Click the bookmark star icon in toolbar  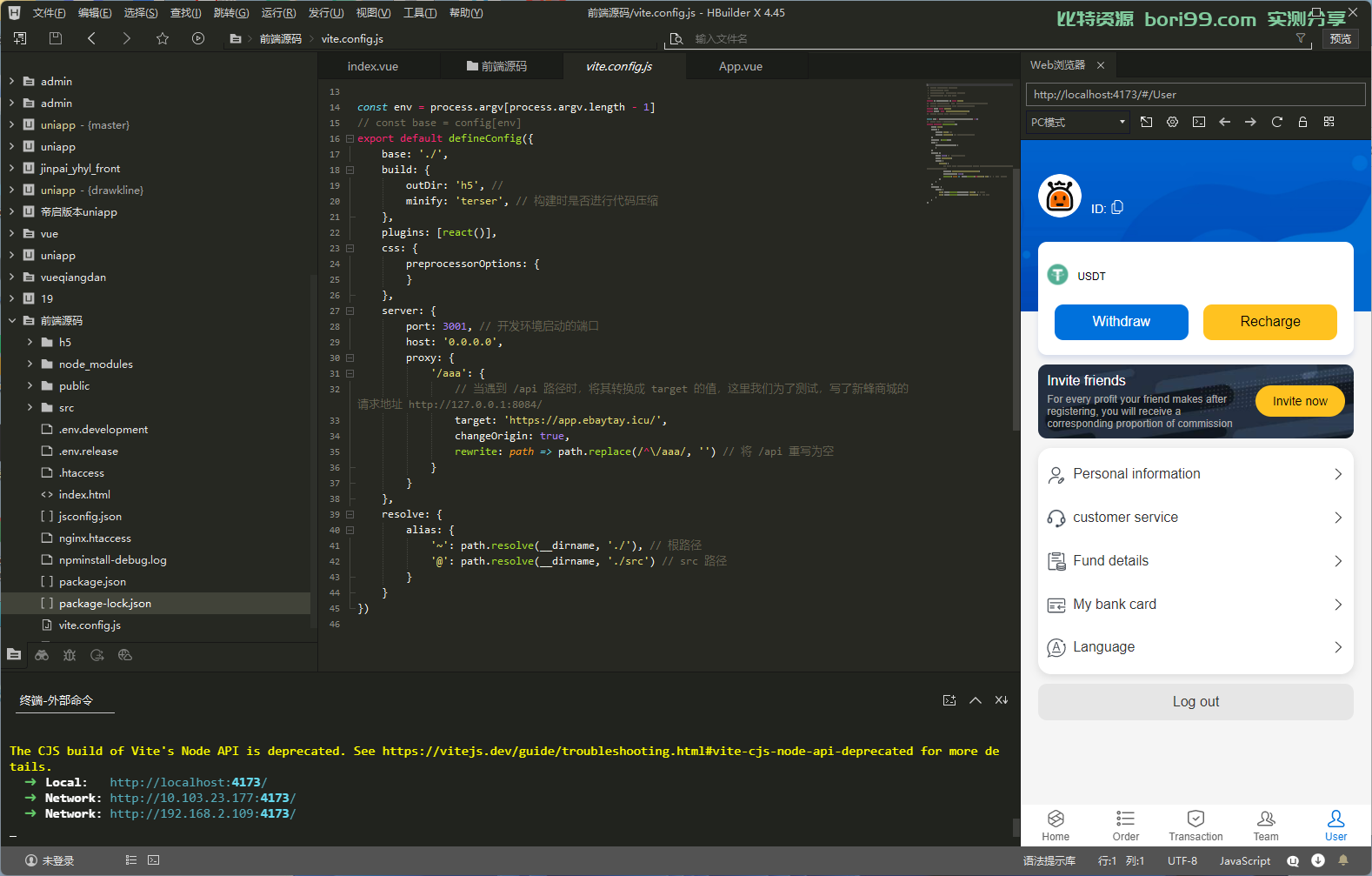pos(163,38)
